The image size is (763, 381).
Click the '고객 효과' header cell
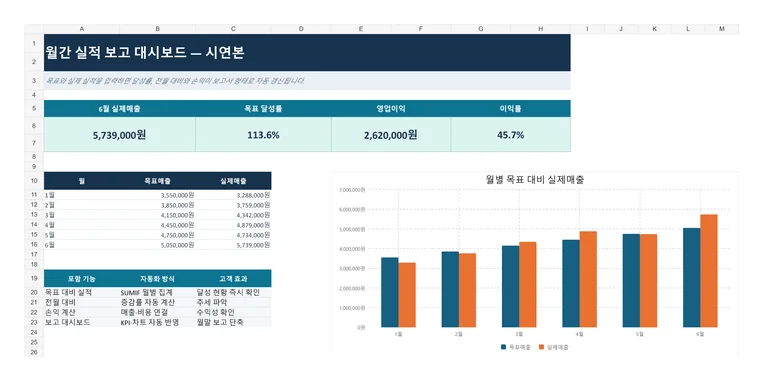pos(234,278)
